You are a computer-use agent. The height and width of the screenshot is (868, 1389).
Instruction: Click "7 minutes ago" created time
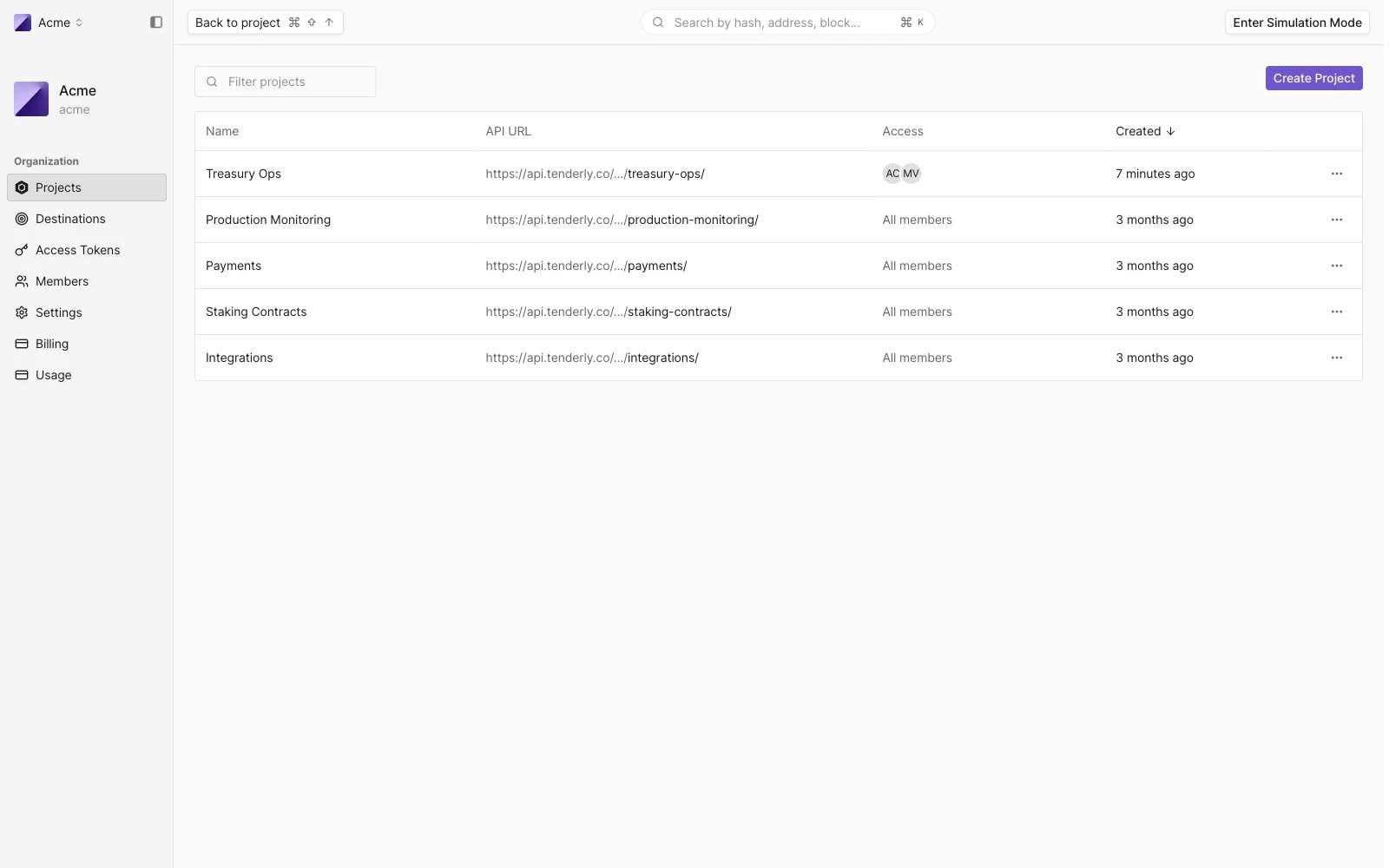1155,174
